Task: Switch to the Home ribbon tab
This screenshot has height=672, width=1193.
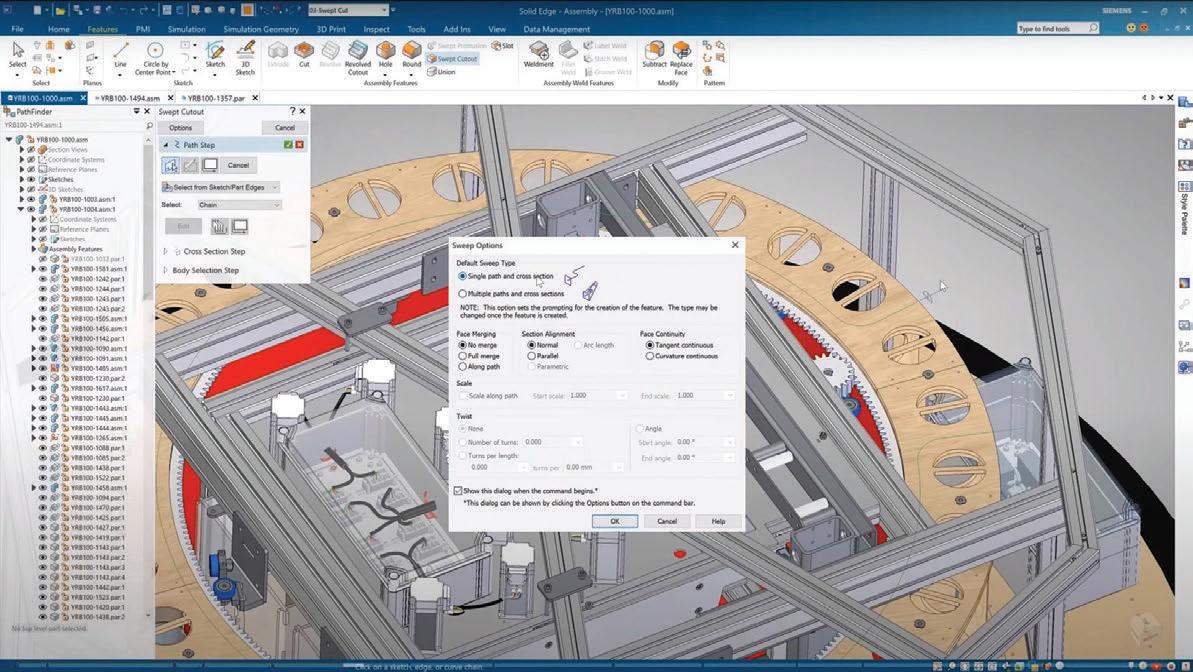Action: click(x=59, y=29)
